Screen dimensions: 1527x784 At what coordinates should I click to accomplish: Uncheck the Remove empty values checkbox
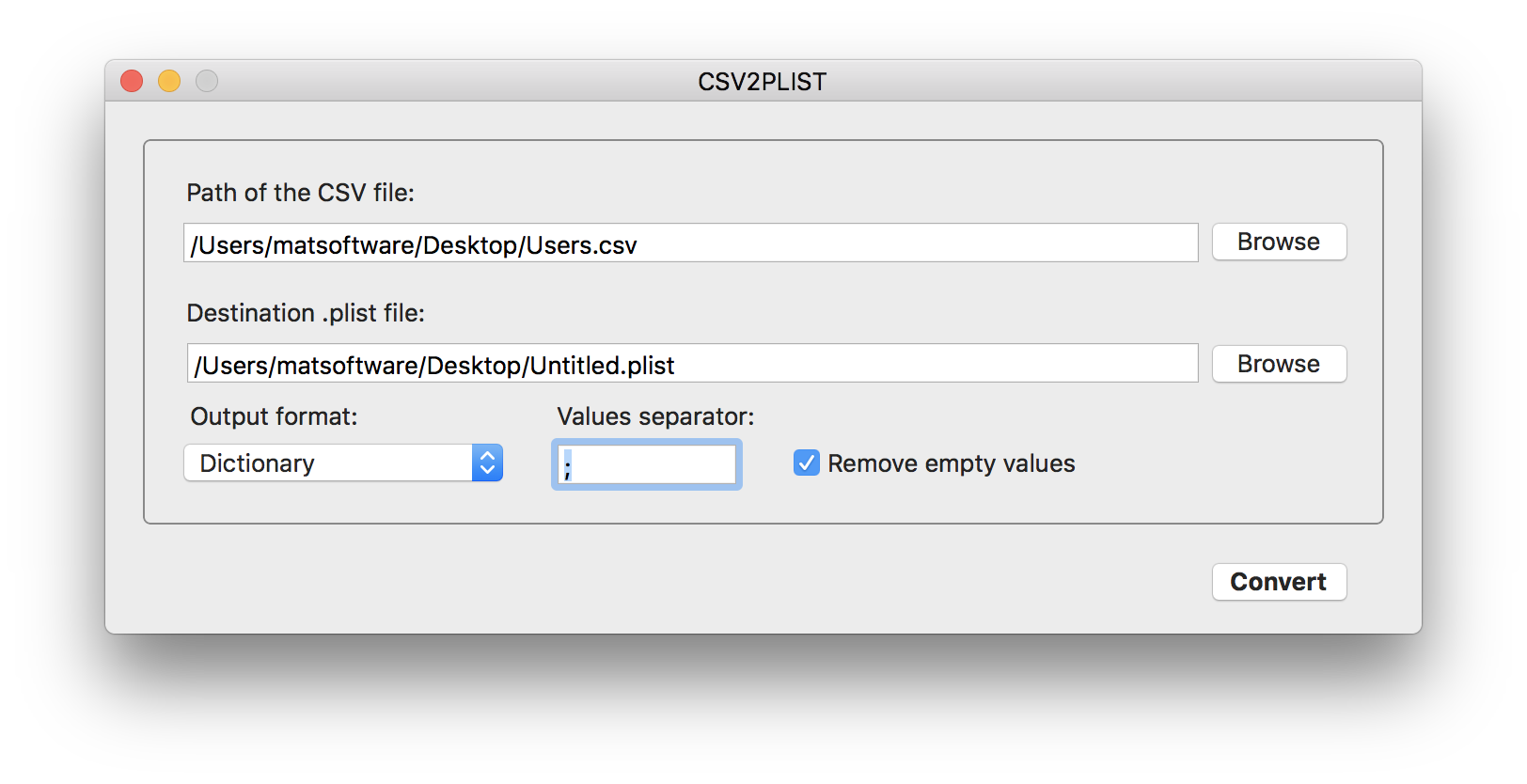pyautogui.click(x=807, y=463)
